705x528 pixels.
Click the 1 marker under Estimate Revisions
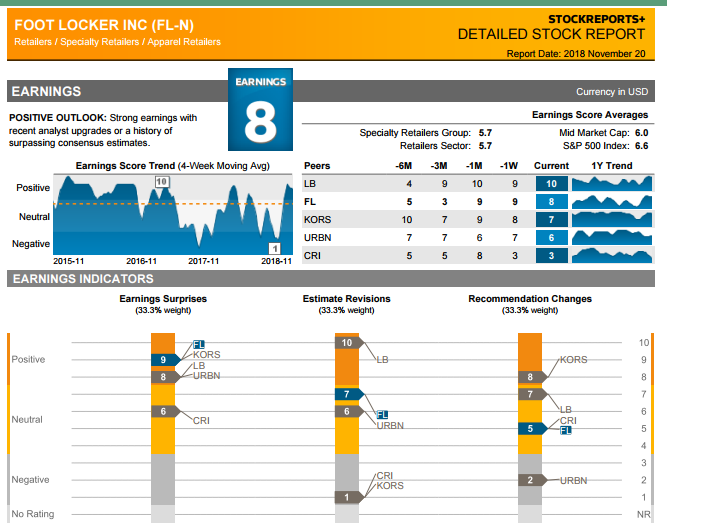point(349,497)
